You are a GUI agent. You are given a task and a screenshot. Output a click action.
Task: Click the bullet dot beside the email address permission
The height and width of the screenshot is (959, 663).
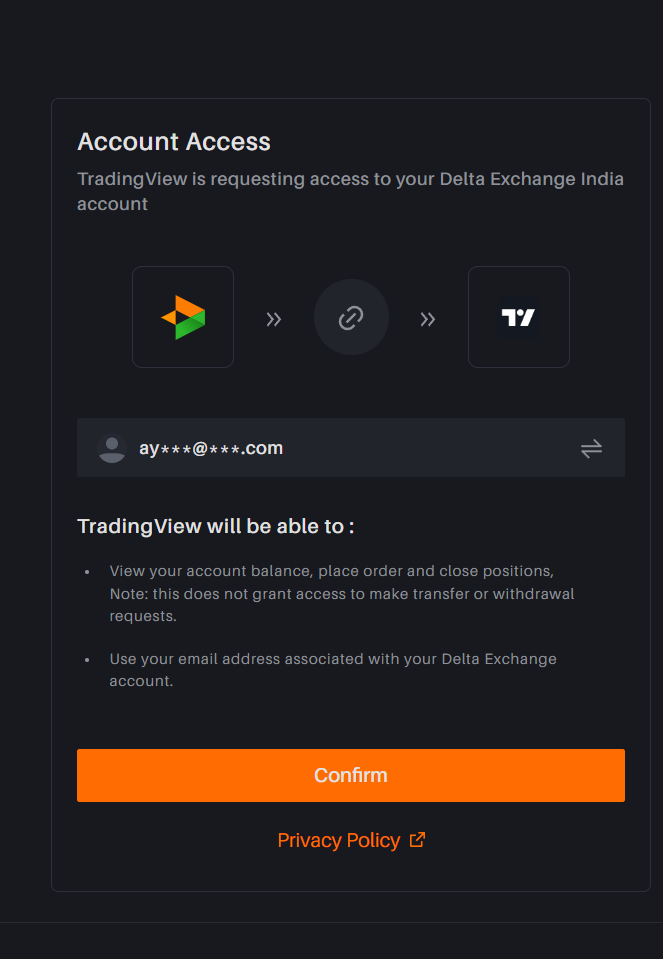tap(87, 660)
